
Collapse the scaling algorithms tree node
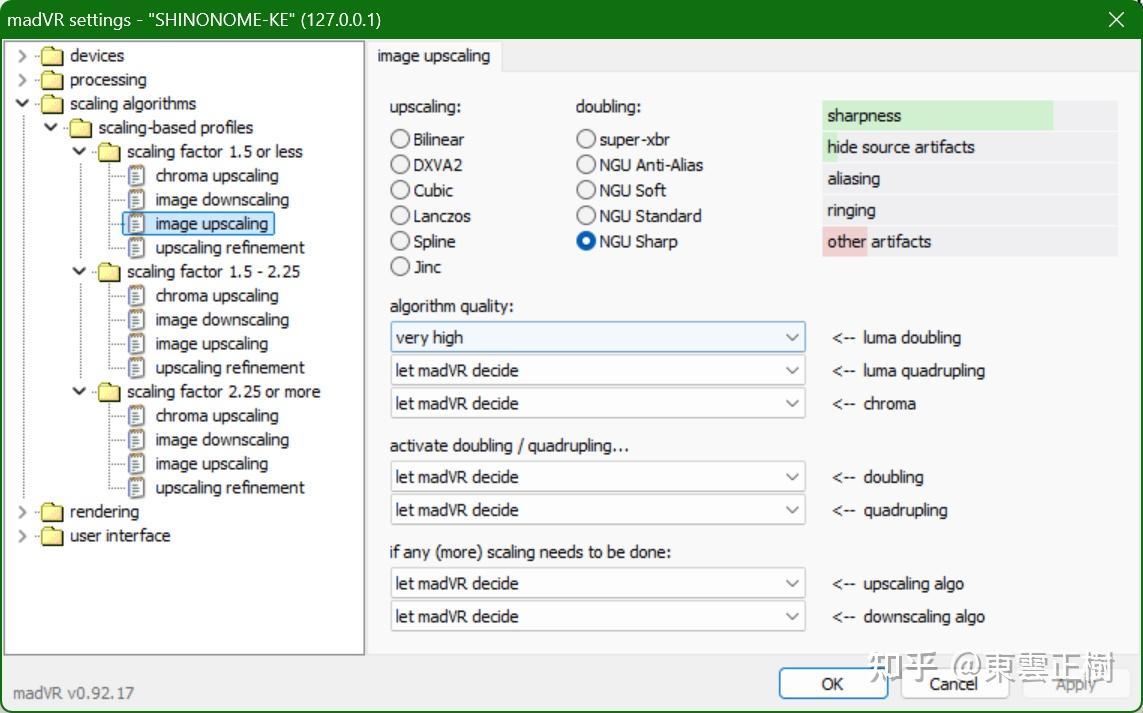coord(22,104)
